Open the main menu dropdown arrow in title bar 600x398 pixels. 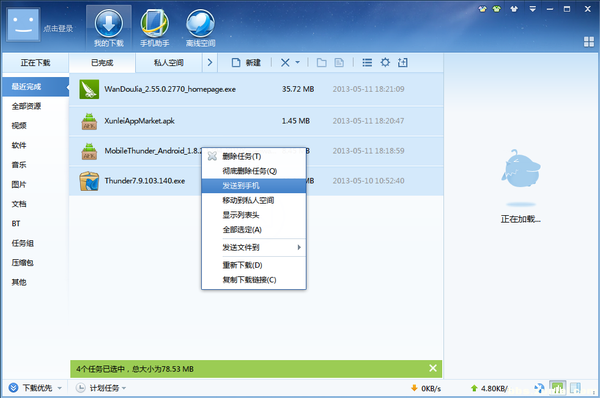click(x=532, y=9)
